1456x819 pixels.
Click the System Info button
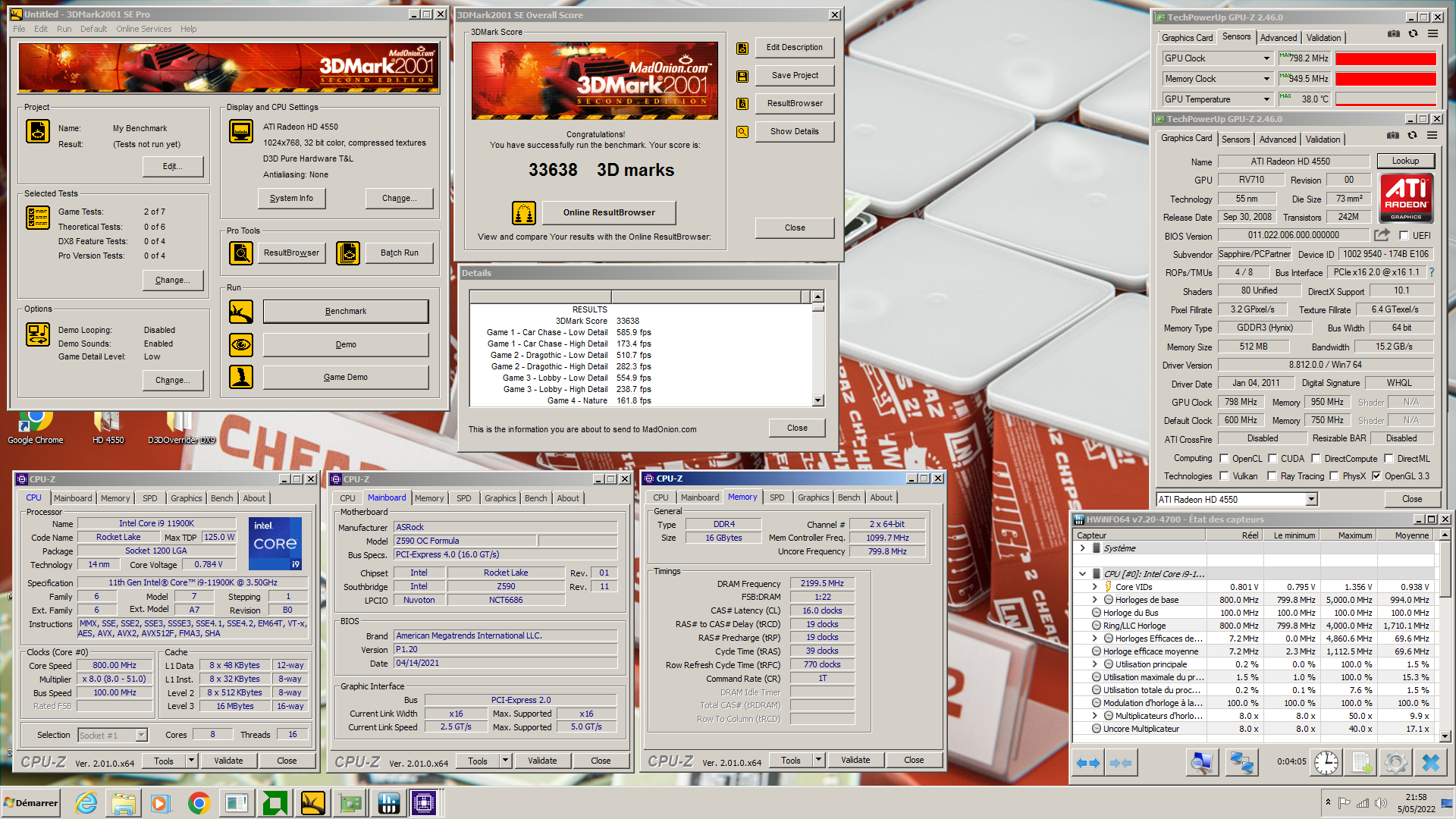291,198
